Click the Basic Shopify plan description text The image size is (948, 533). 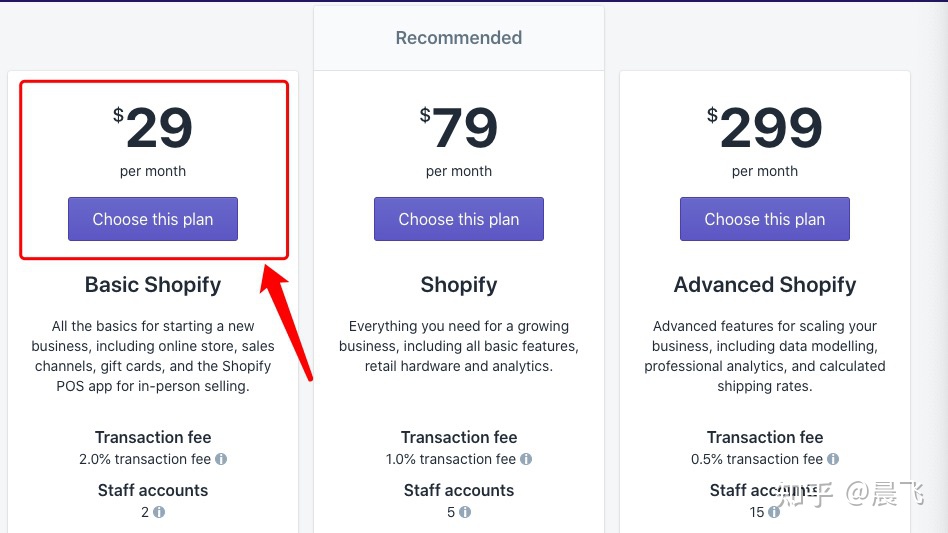[x=153, y=356]
